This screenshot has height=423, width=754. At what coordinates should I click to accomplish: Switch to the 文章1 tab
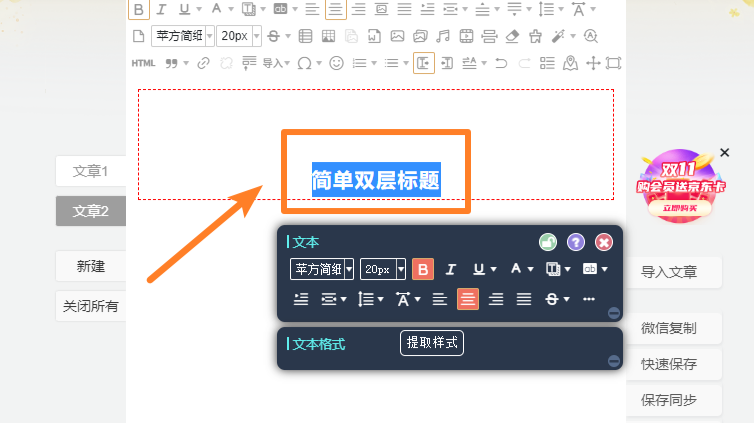[x=90, y=171]
